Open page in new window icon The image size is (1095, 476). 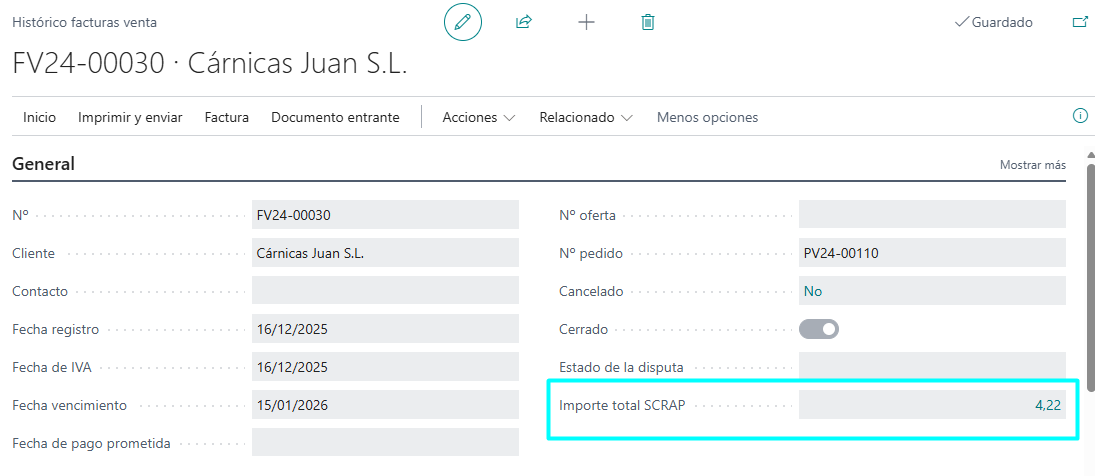click(1080, 22)
